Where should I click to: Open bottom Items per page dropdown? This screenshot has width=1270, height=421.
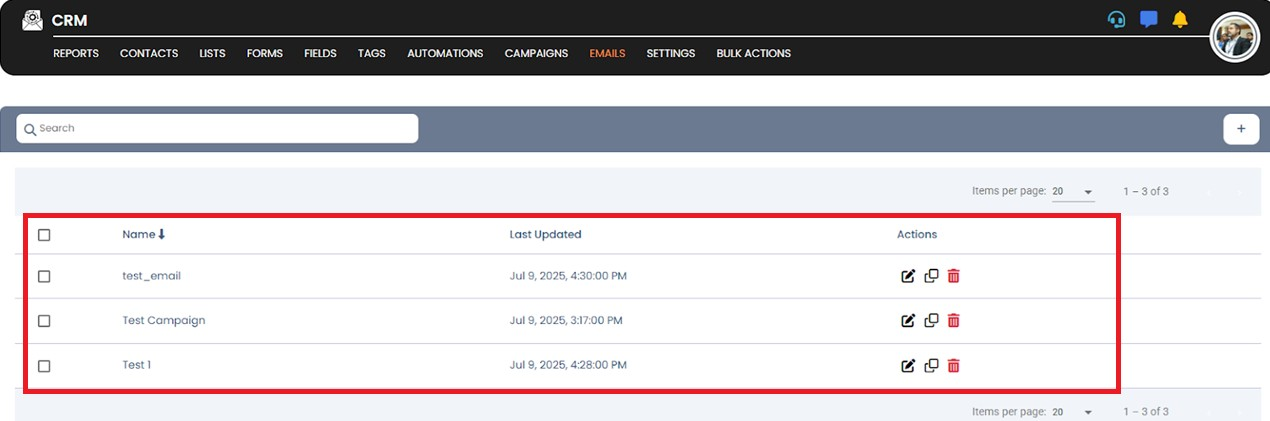1074,412
